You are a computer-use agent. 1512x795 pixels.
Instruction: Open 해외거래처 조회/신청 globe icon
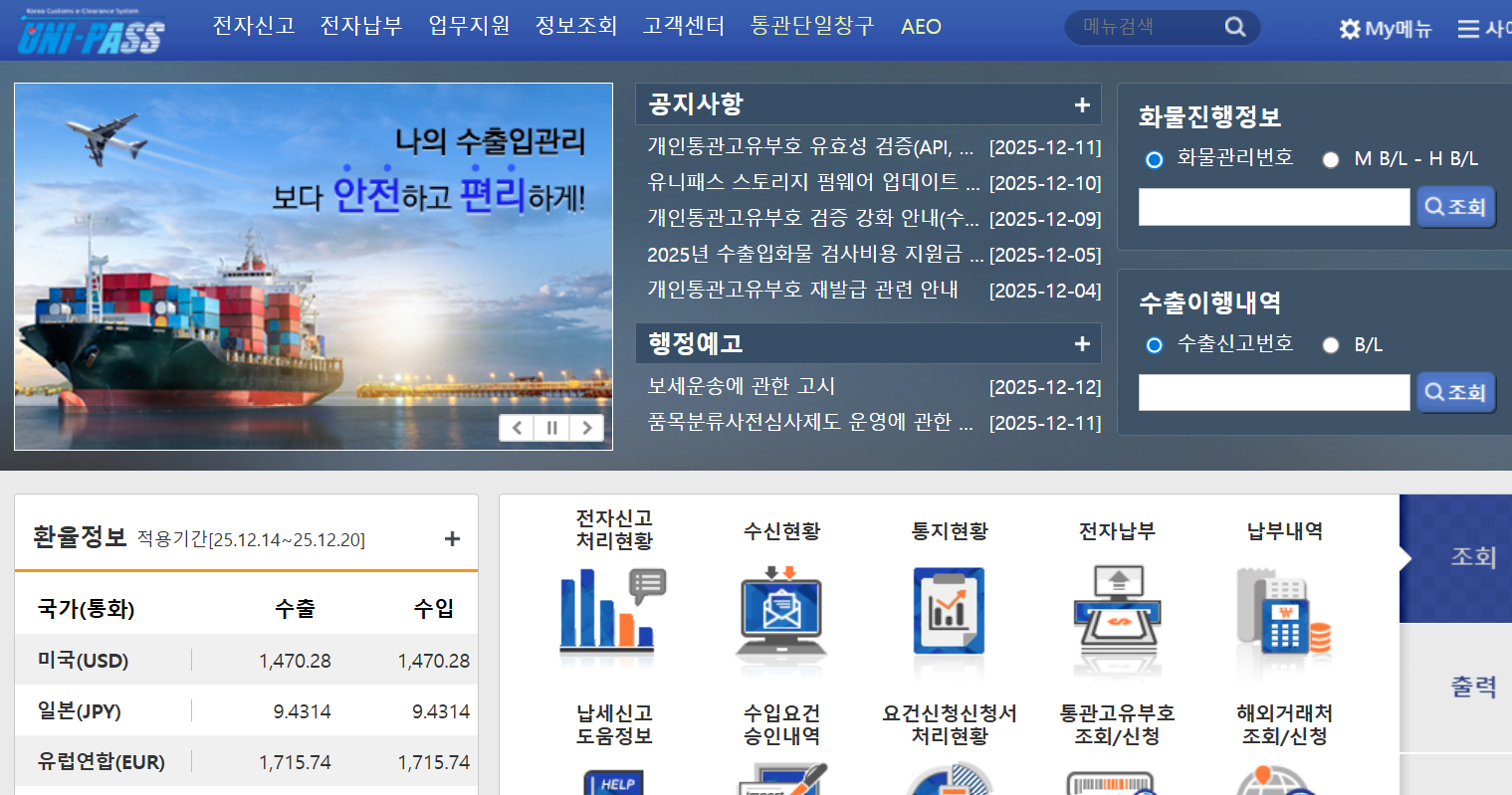tap(1283, 786)
